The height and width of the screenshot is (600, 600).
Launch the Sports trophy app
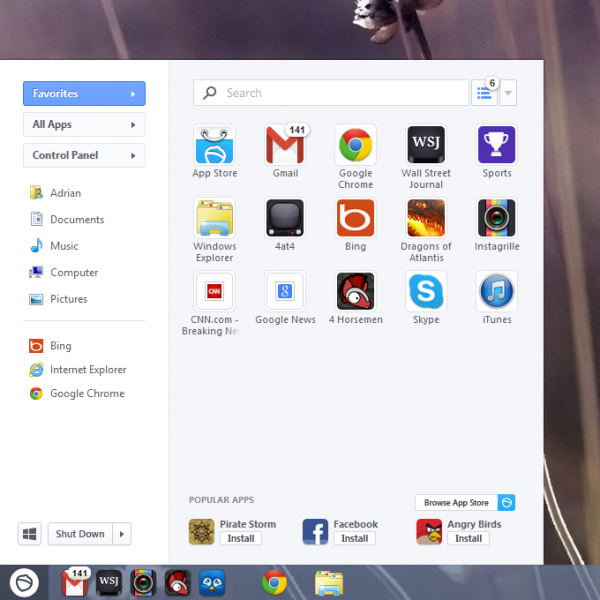click(x=496, y=146)
